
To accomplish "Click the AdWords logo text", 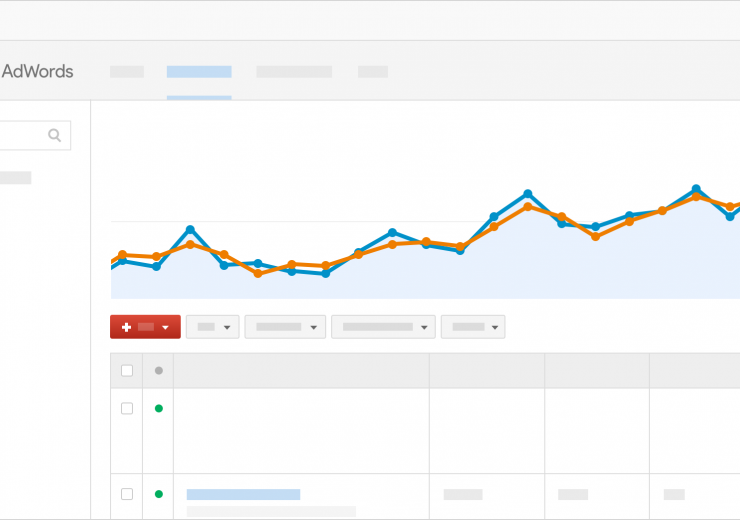I will tap(37, 72).
